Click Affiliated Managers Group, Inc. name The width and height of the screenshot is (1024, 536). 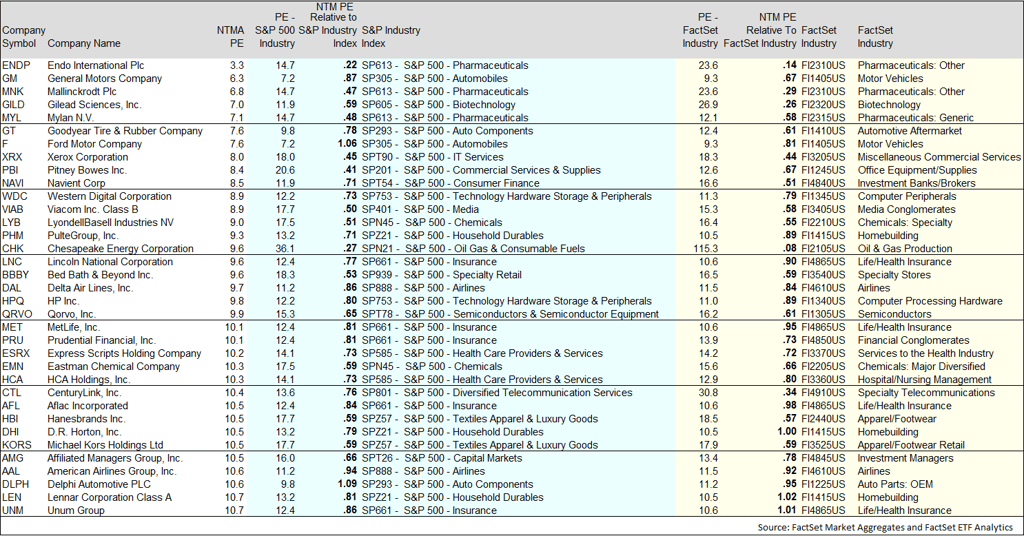(115, 458)
